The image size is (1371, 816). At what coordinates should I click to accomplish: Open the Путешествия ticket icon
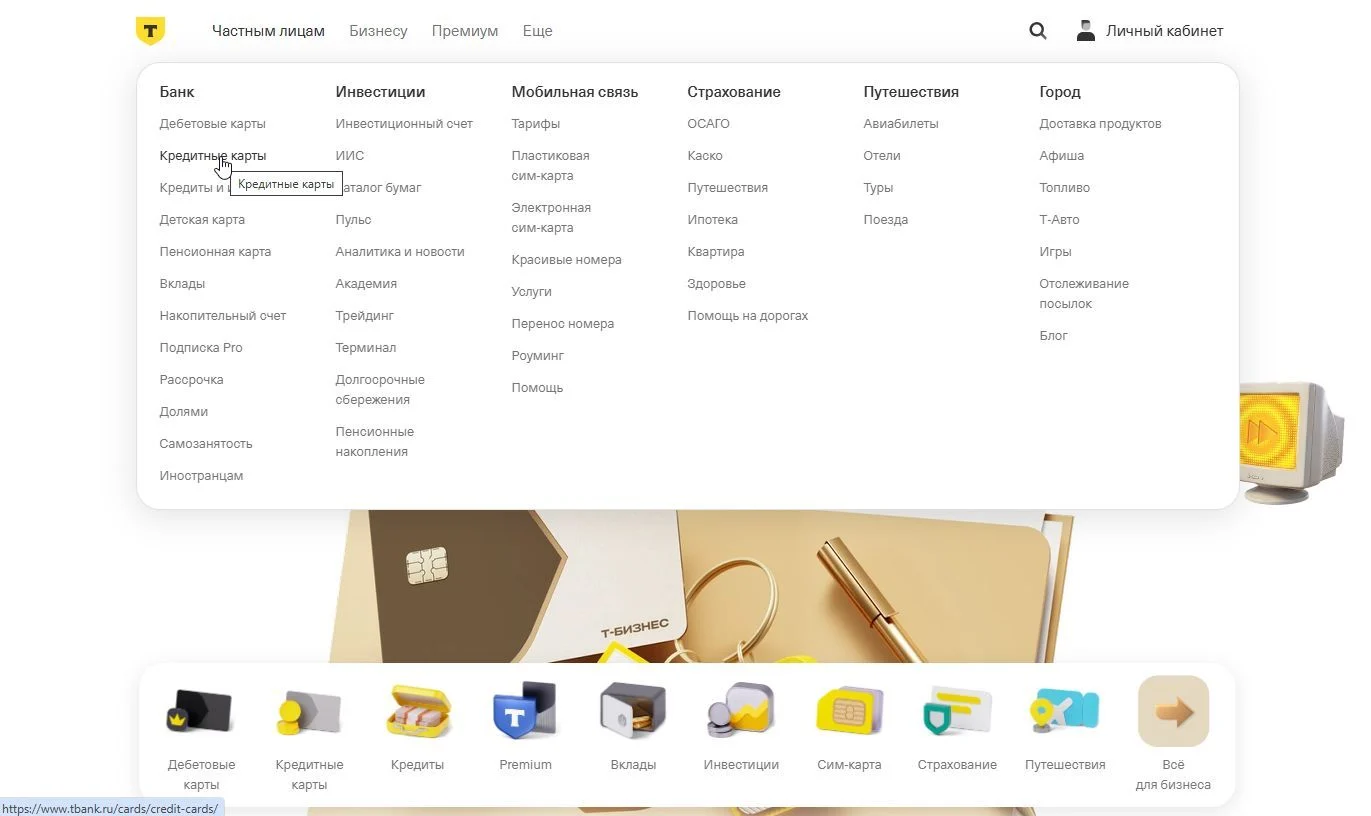[x=1065, y=711]
